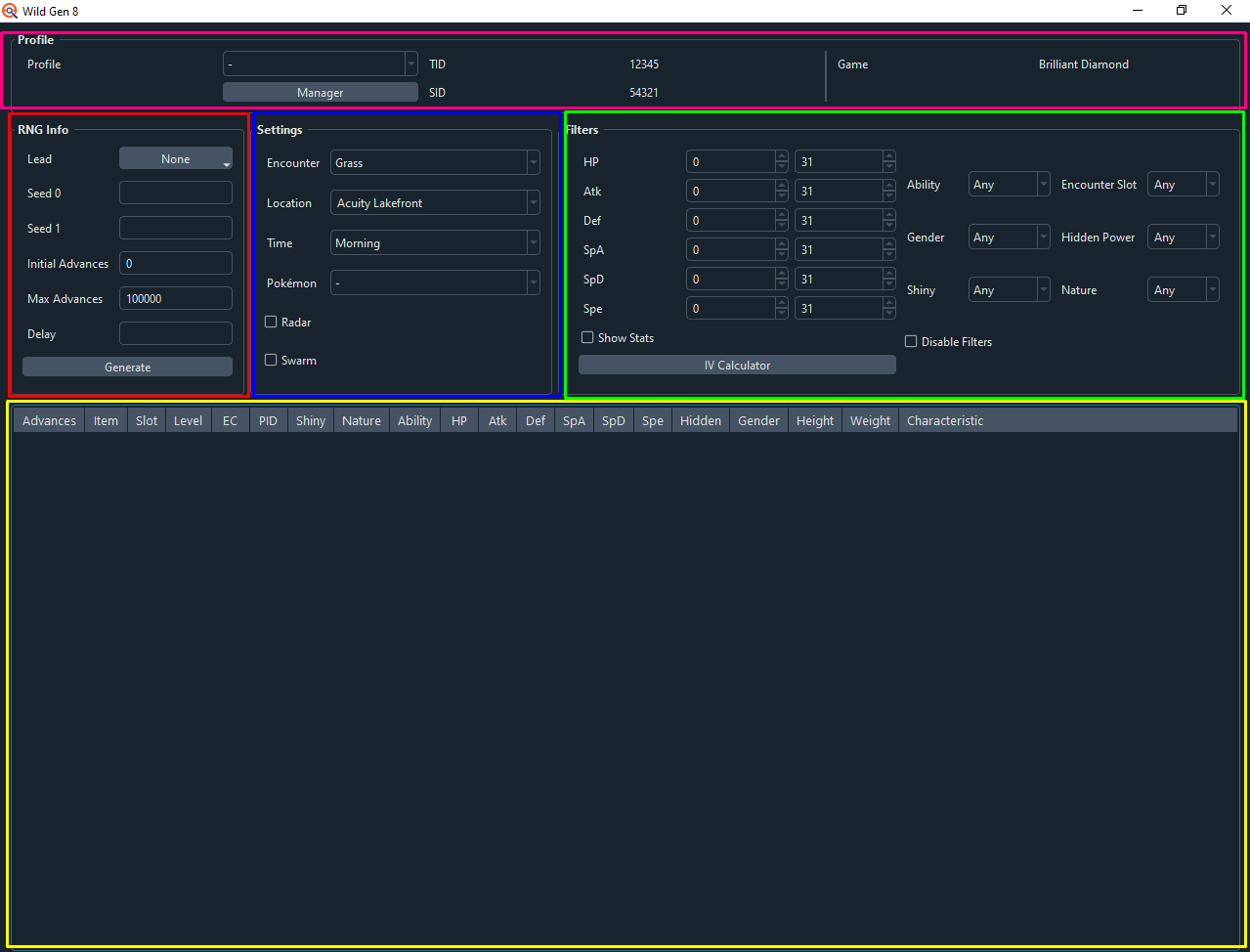The width and height of the screenshot is (1250, 952).
Task: Click the HP maximum IV field
Action: tap(845, 162)
